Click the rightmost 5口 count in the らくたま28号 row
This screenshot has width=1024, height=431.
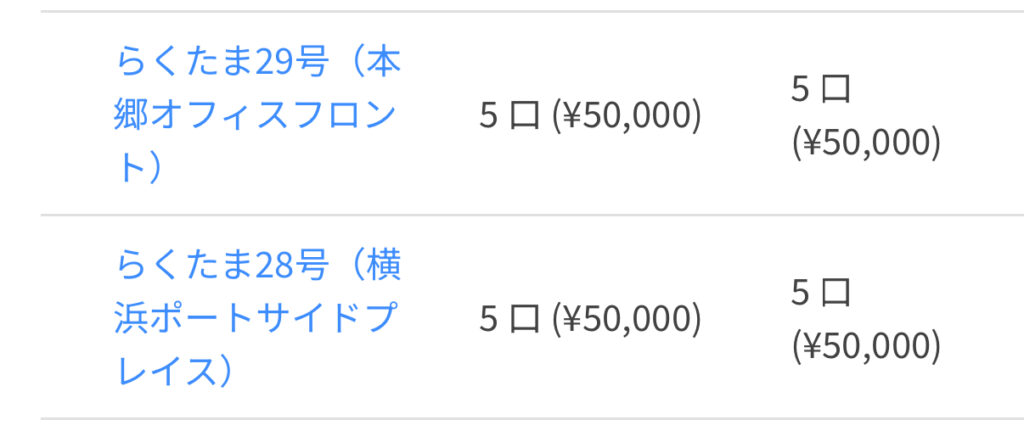tap(821, 293)
